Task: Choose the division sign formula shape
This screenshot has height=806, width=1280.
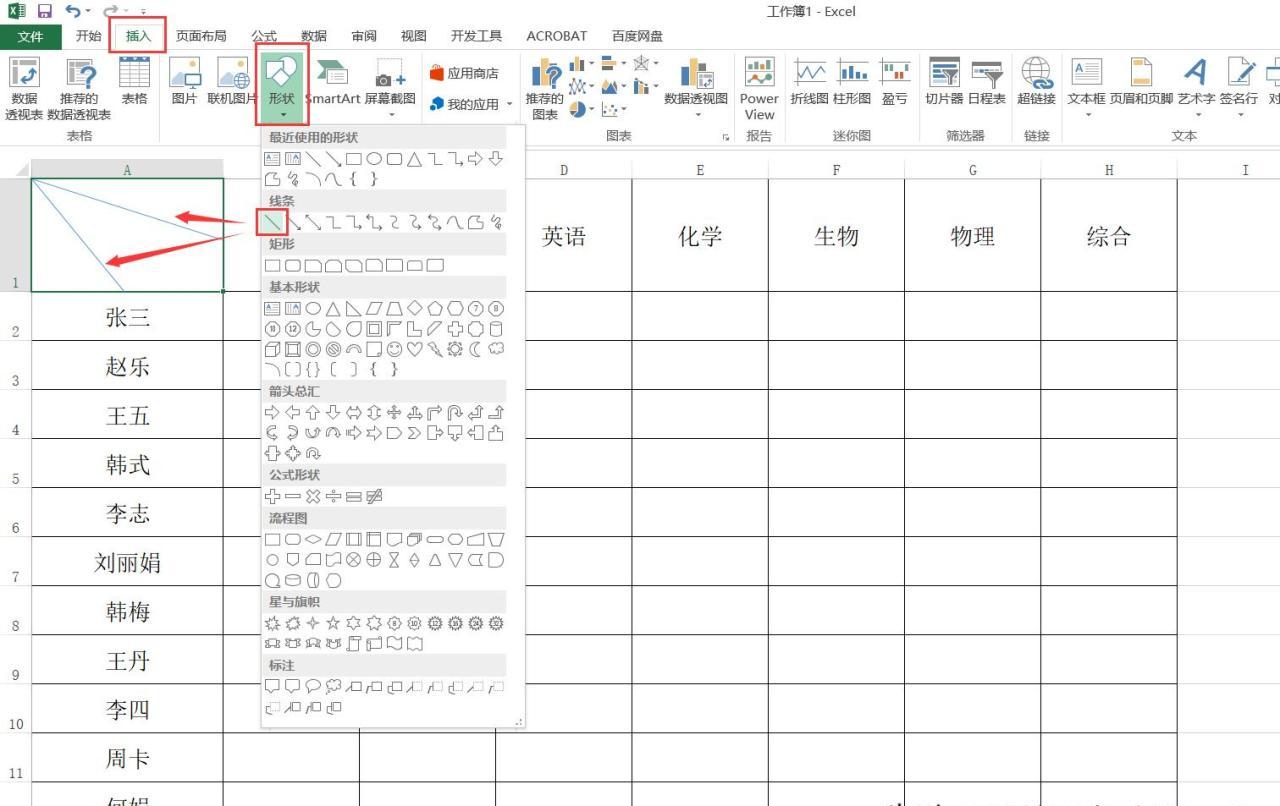Action: pos(334,496)
